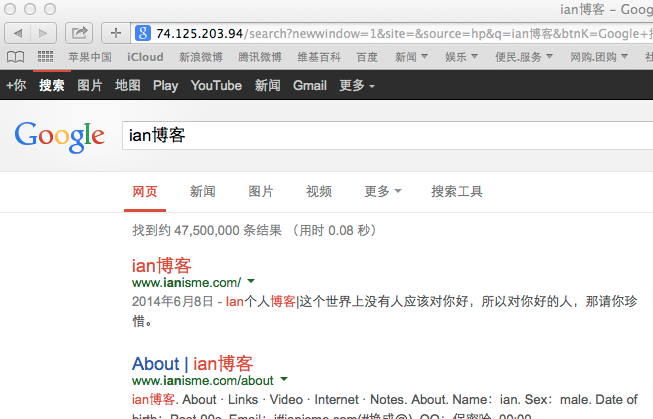Switch to the 图片 results tab

pos(261,192)
